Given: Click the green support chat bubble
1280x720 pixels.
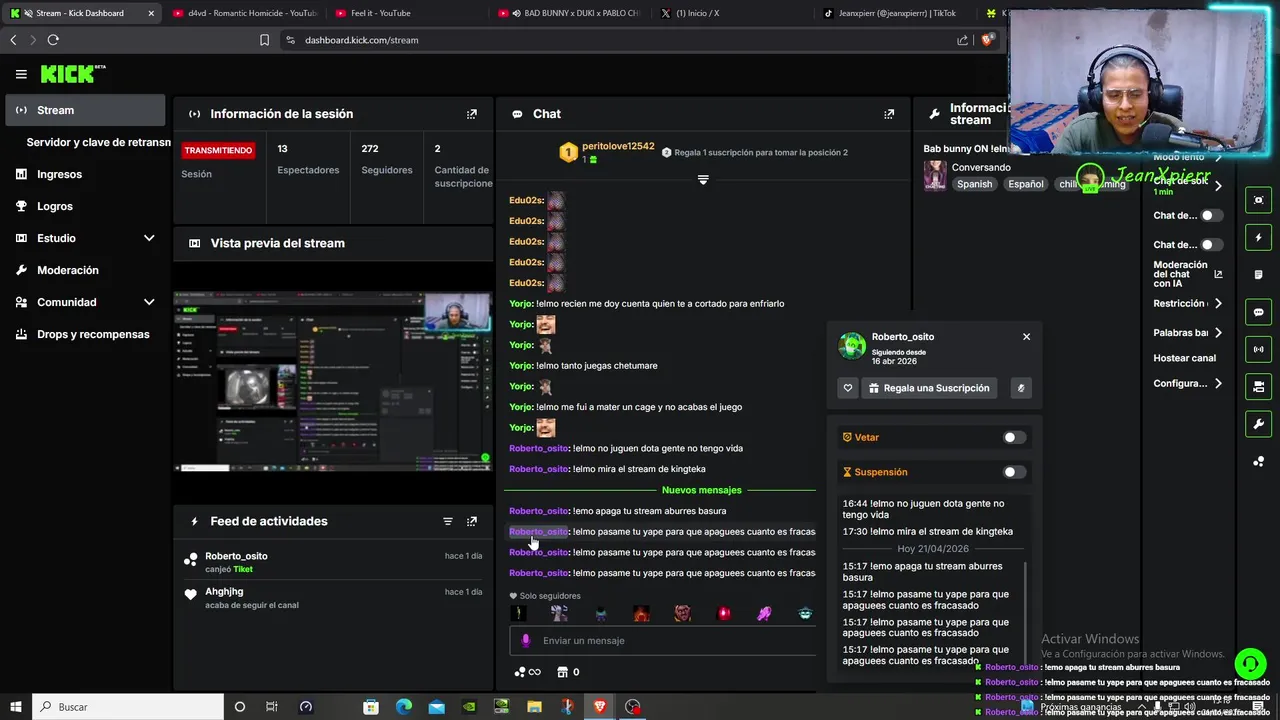Looking at the screenshot, I should [x=1250, y=664].
